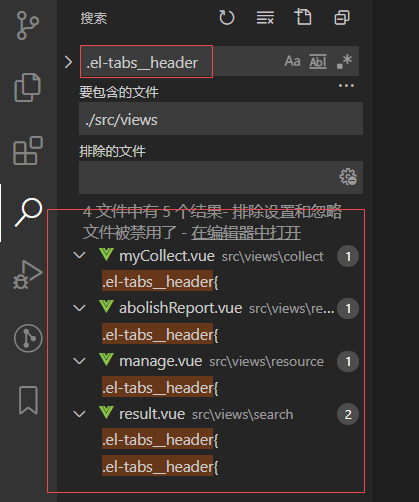Click the Vue file icon of abolishReport.vue

tap(106, 307)
